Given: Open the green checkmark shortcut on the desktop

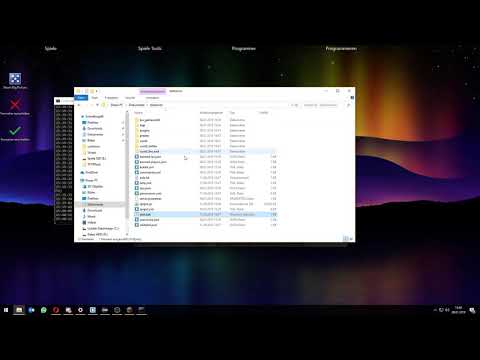Looking at the screenshot, I should 15,131.
